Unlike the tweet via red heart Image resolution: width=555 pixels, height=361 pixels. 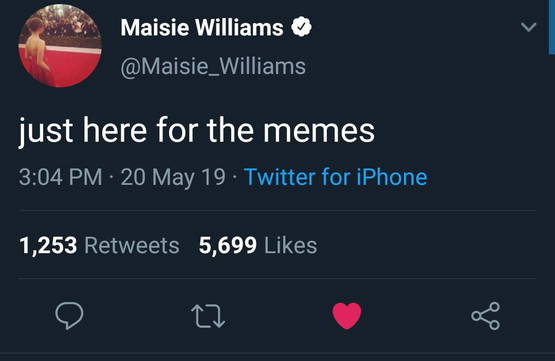click(347, 316)
